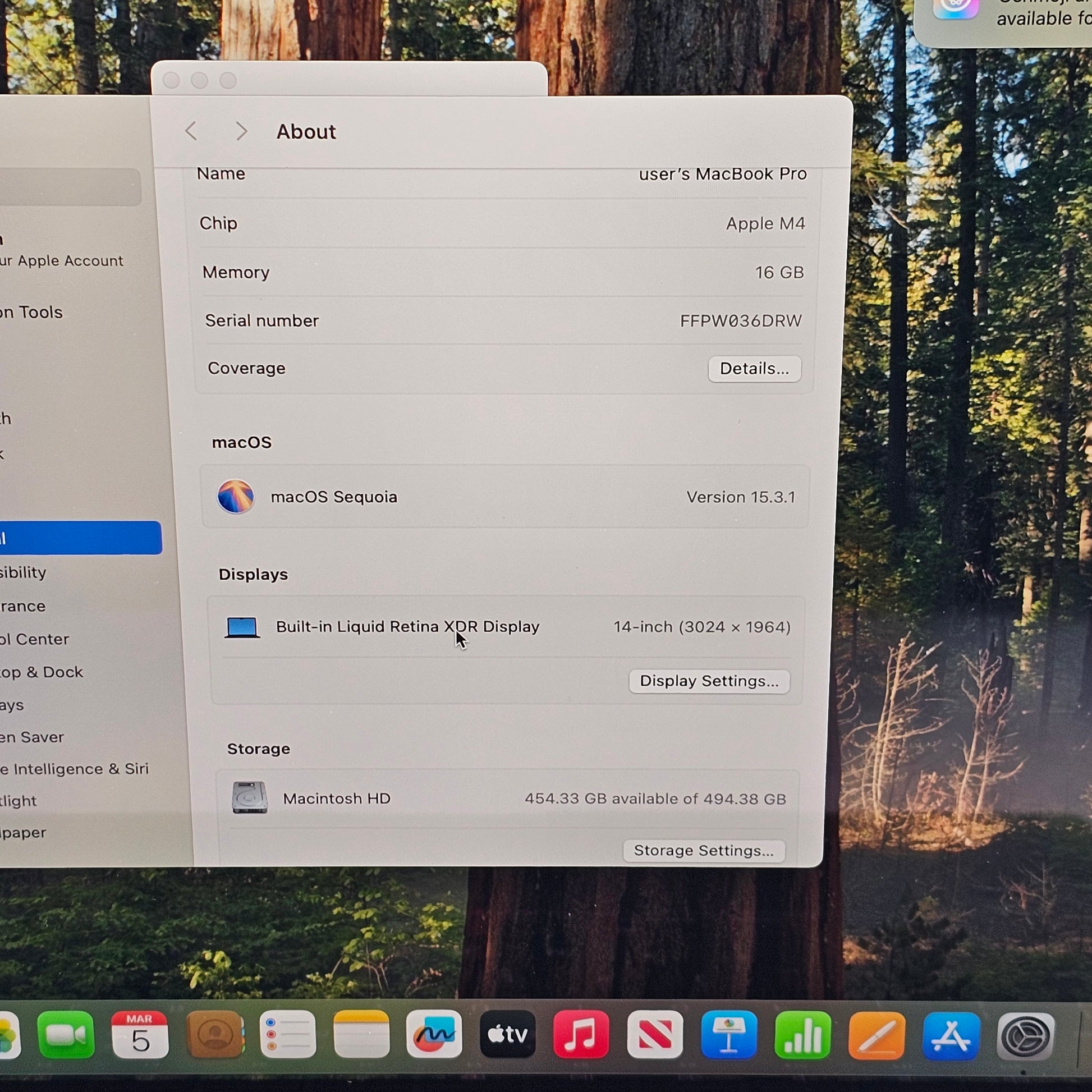Click the Macintosh HD drive icon
1092x1092 pixels.
(249, 797)
